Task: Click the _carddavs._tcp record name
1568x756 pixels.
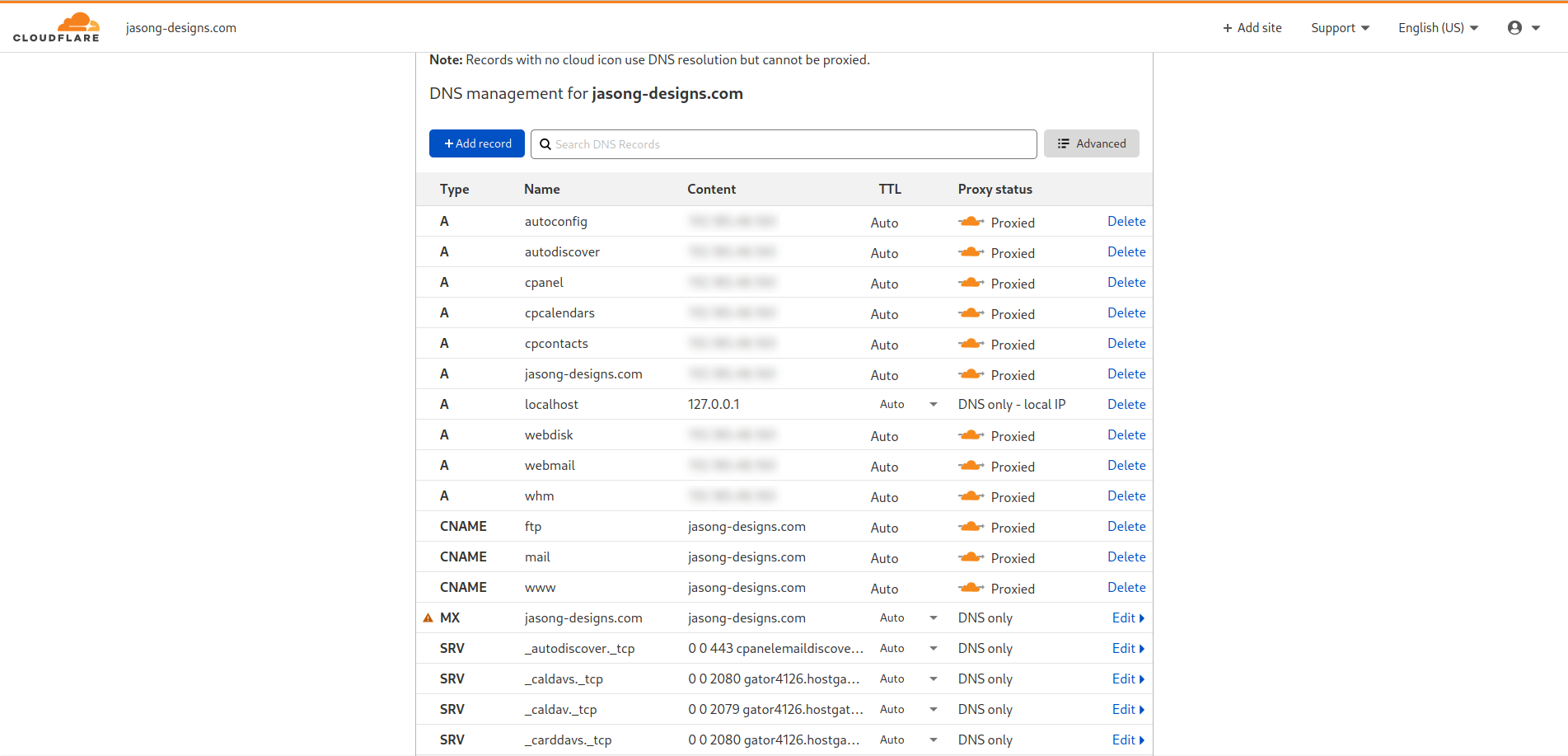Action: click(568, 740)
